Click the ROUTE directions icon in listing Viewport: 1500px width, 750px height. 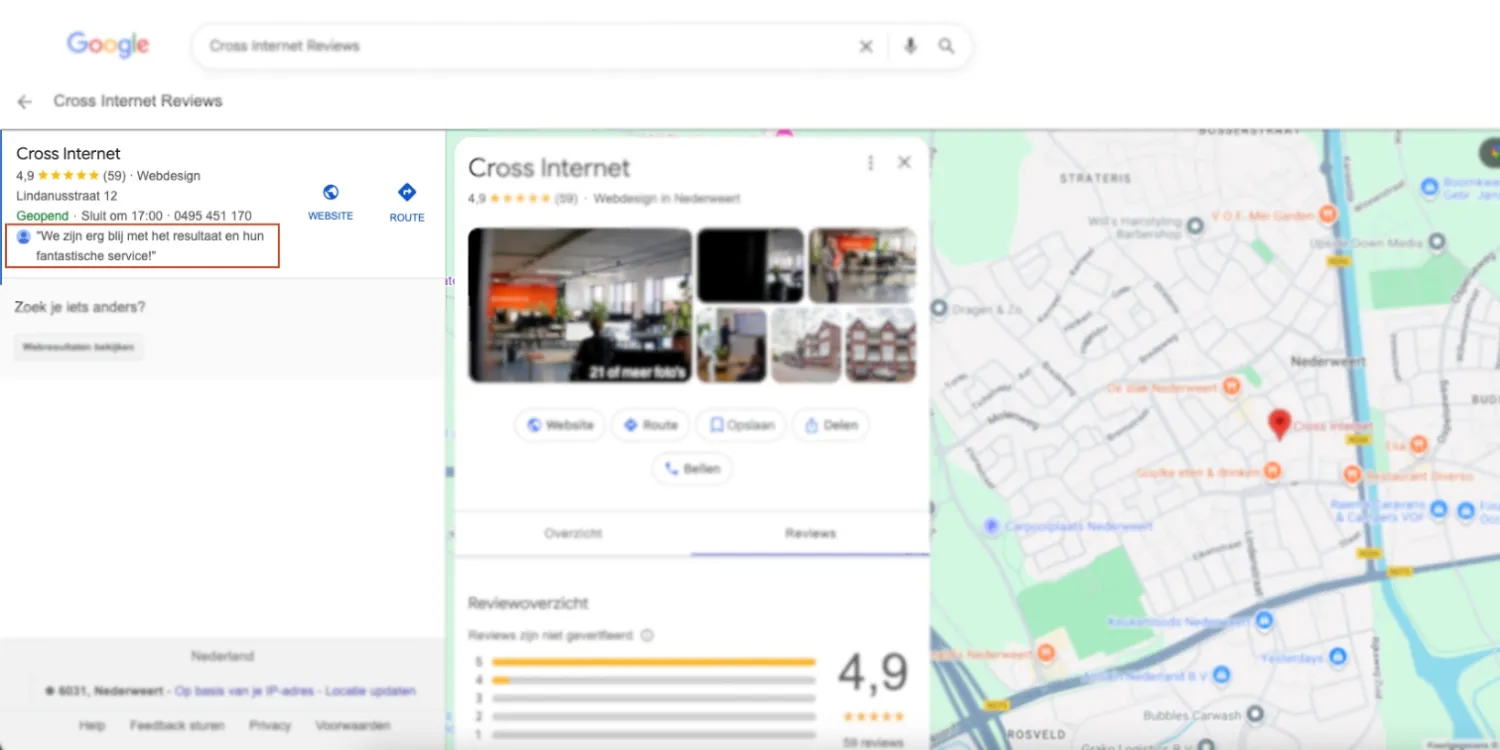tap(407, 193)
